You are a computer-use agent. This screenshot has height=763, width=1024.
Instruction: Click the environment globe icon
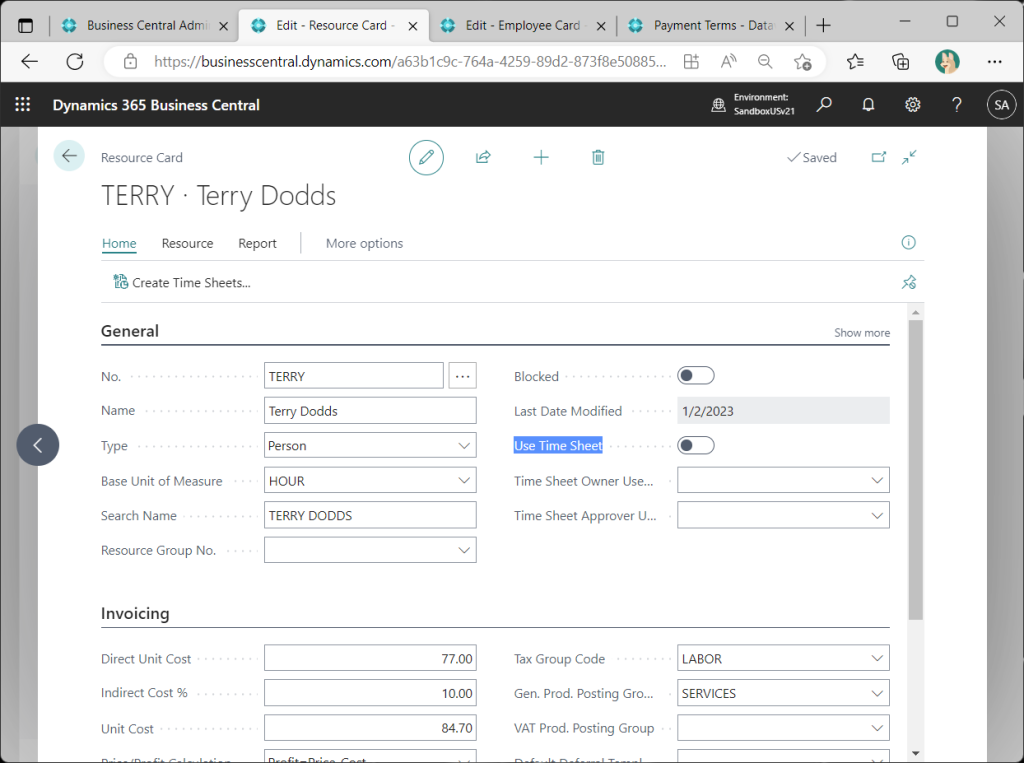click(718, 105)
